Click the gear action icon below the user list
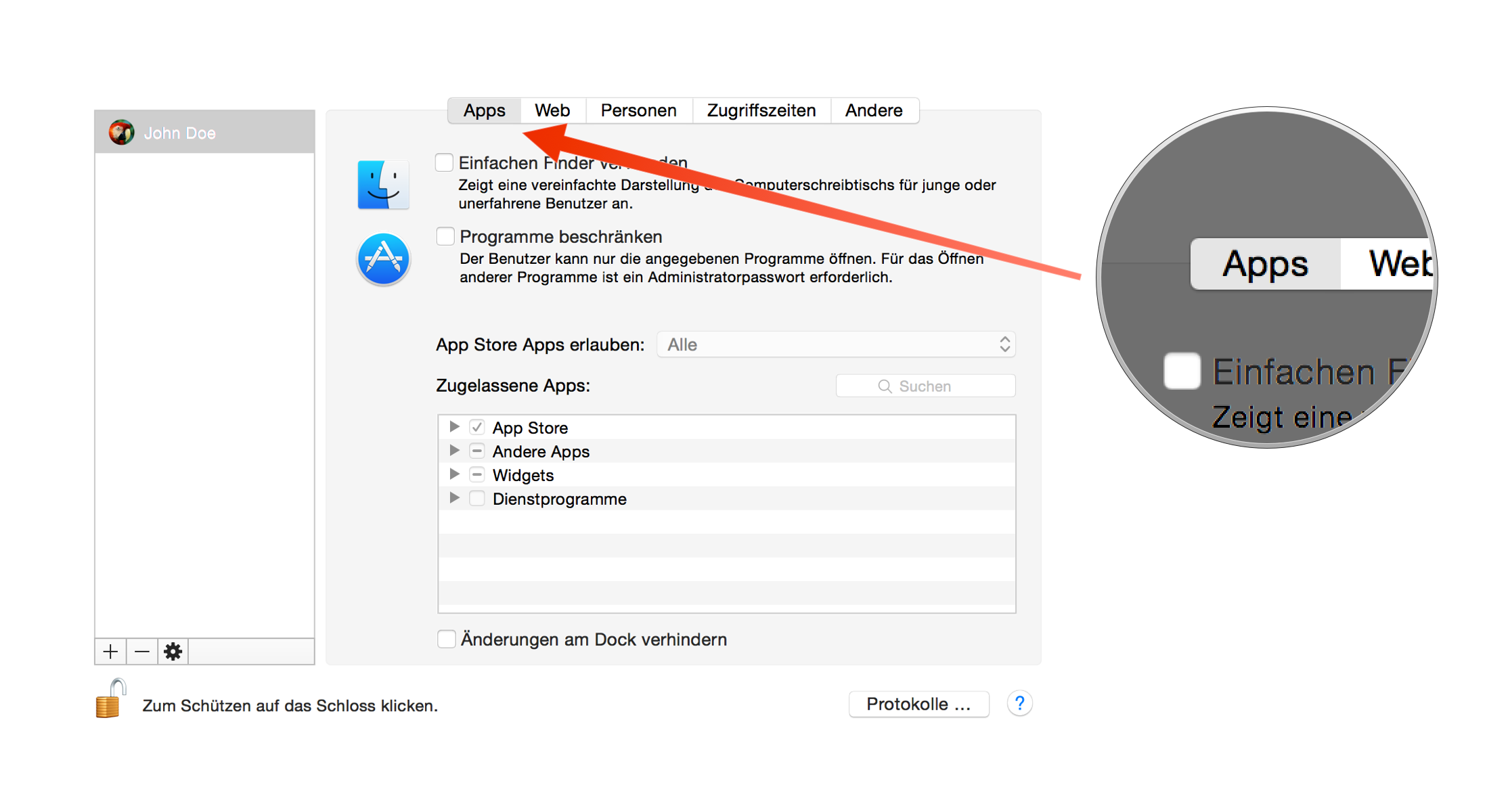The height and width of the screenshot is (812, 1508). [x=173, y=651]
